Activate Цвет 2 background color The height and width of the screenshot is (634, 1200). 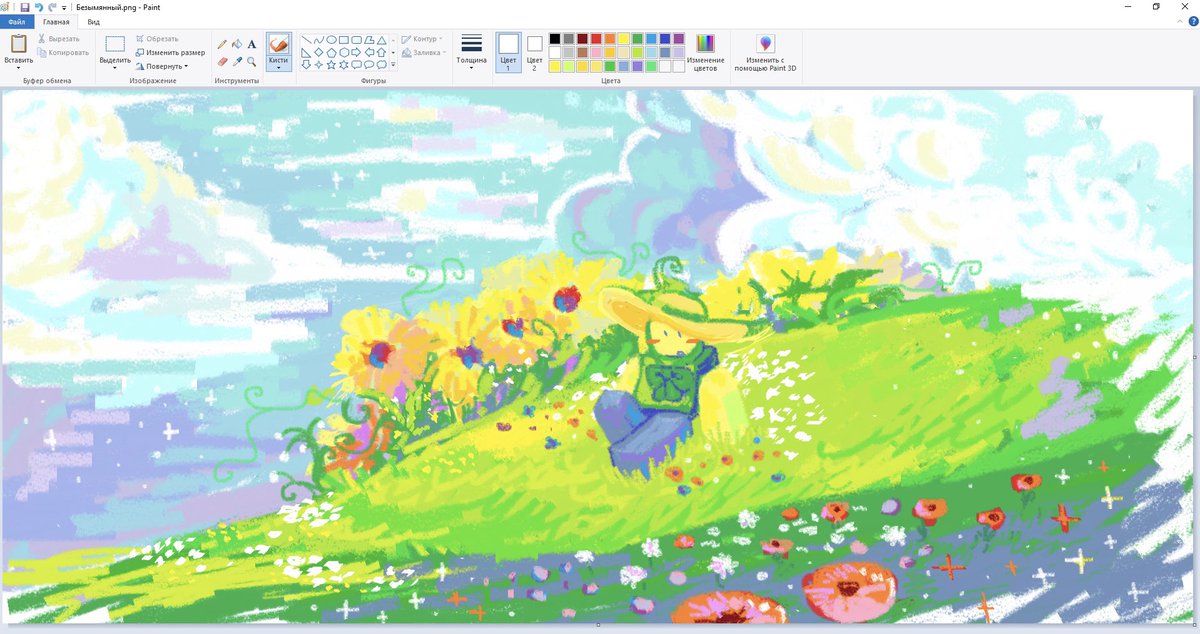click(534, 52)
